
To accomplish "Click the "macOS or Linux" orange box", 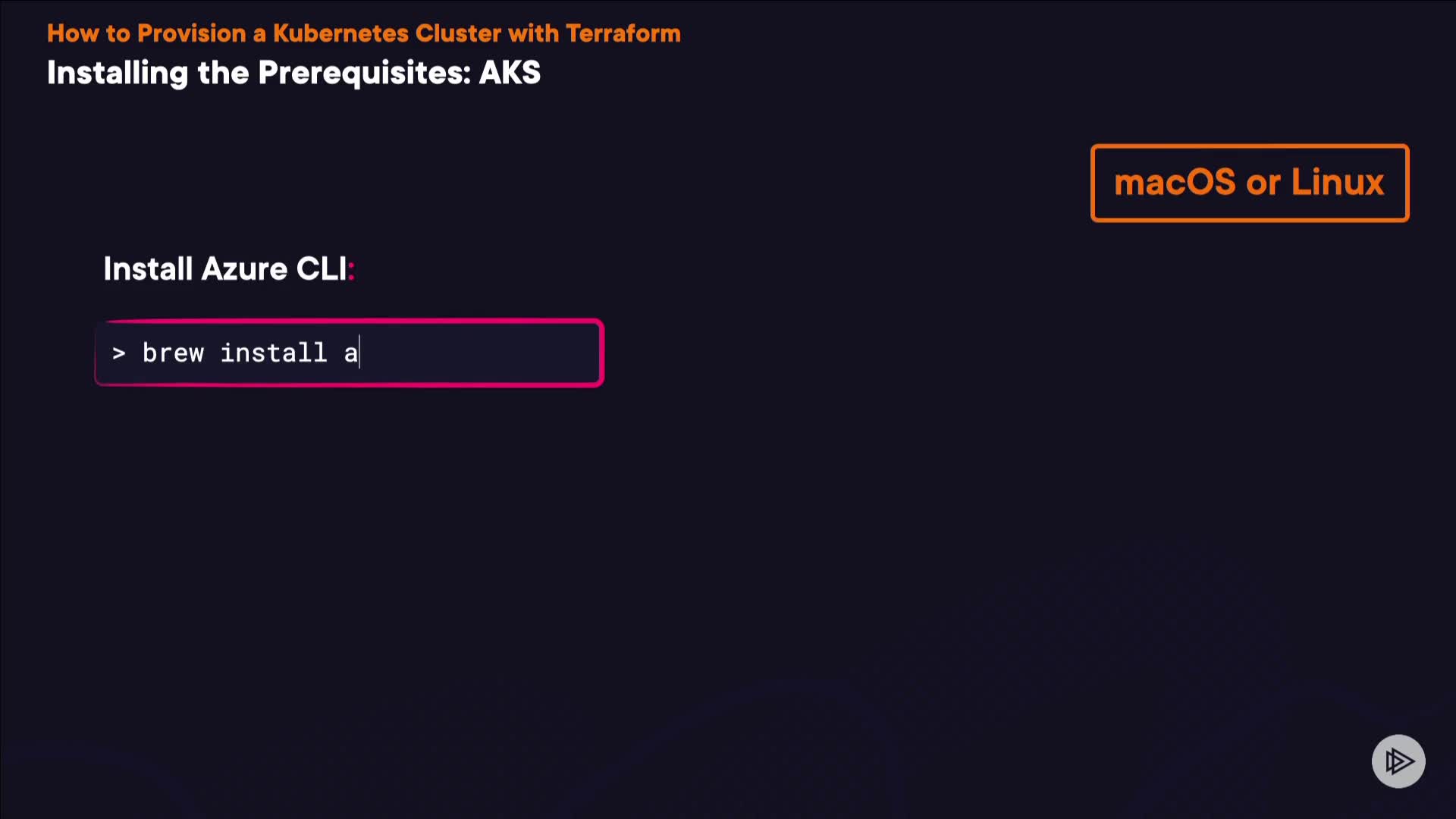I will coord(1249,183).
